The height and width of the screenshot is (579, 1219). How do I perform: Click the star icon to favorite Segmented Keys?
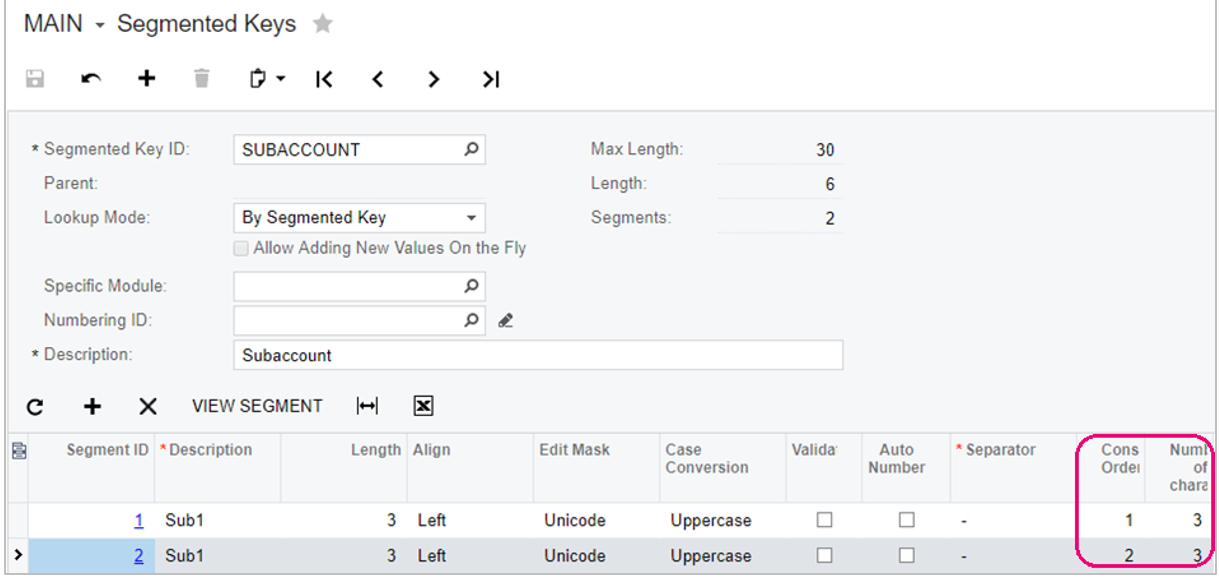(322, 24)
